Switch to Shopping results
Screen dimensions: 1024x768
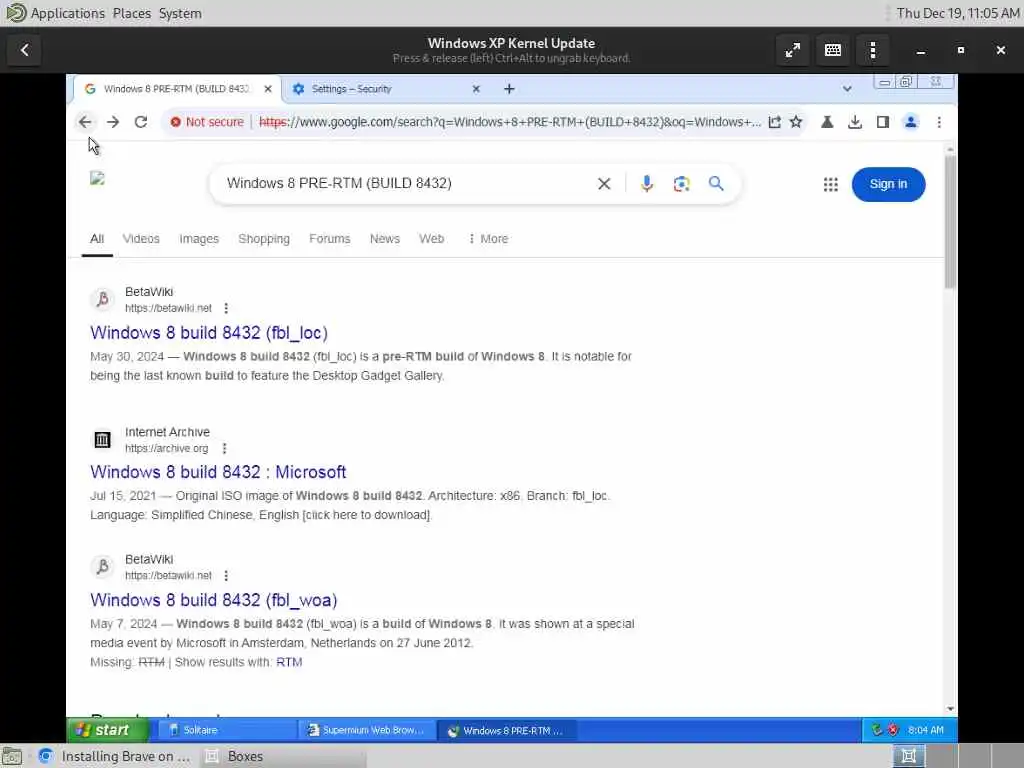click(264, 239)
